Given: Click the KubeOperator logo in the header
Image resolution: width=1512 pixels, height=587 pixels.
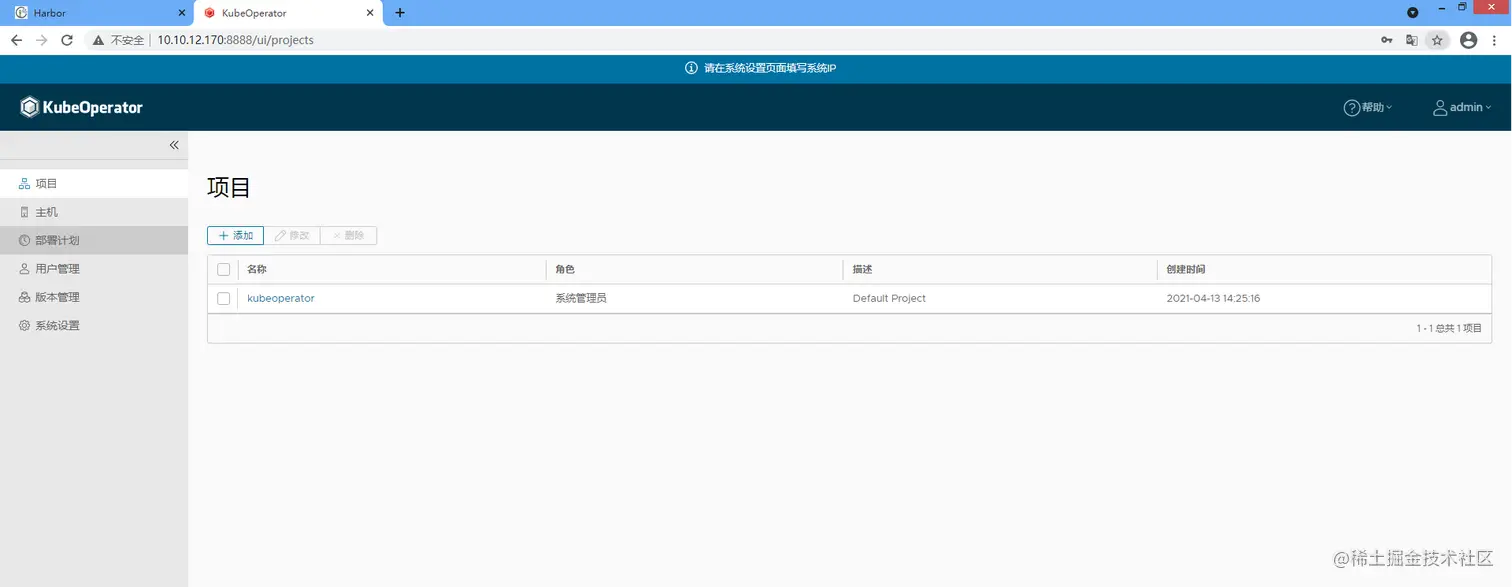Looking at the screenshot, I should coord(82,107).
